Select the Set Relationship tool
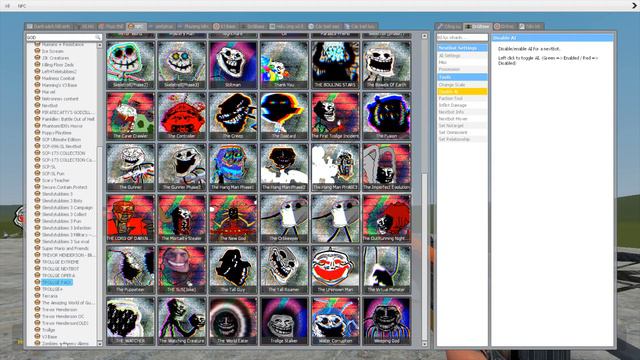The image size is (640, 360). [462, 139]
